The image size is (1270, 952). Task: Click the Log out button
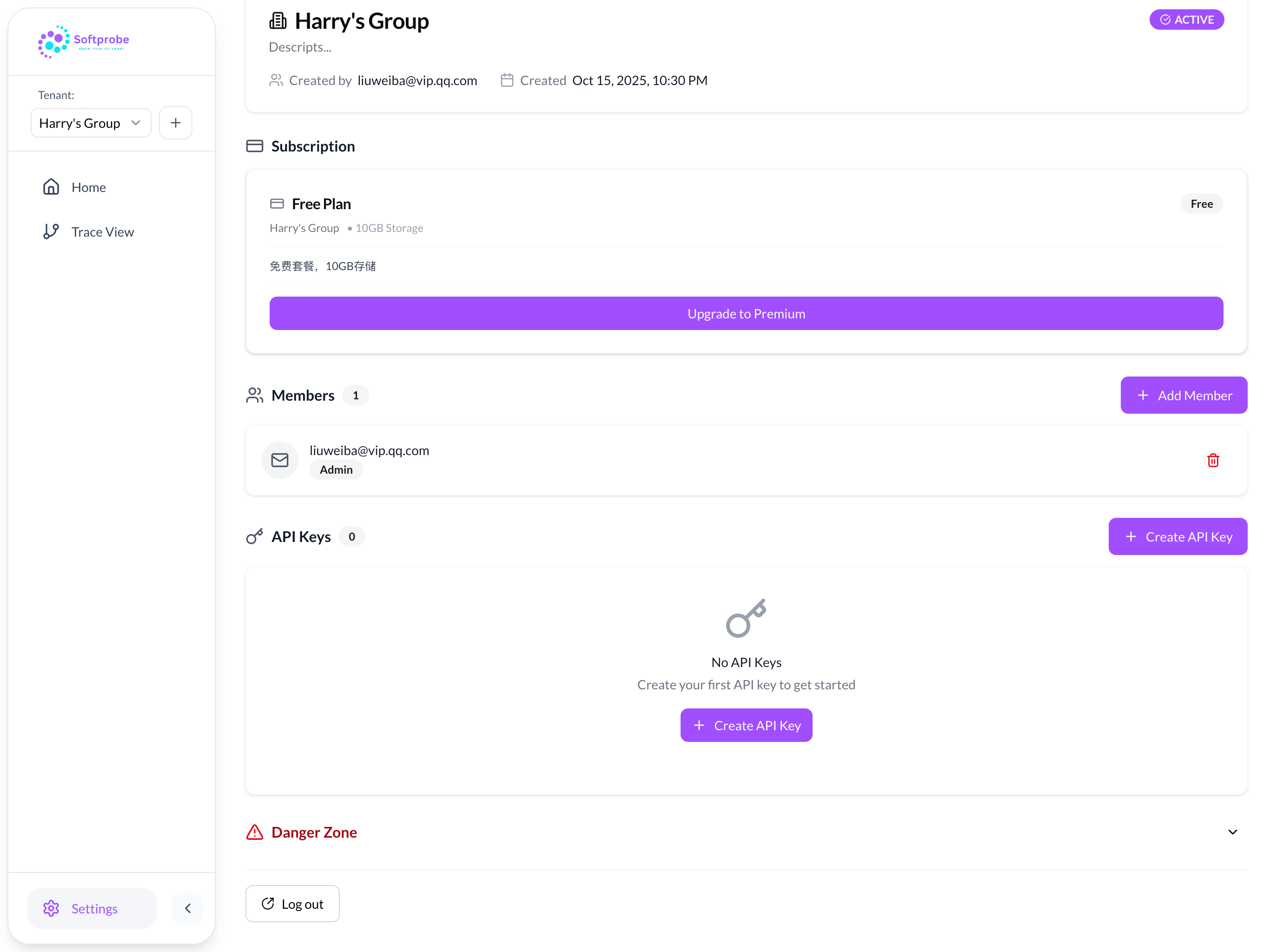(292, 904)
